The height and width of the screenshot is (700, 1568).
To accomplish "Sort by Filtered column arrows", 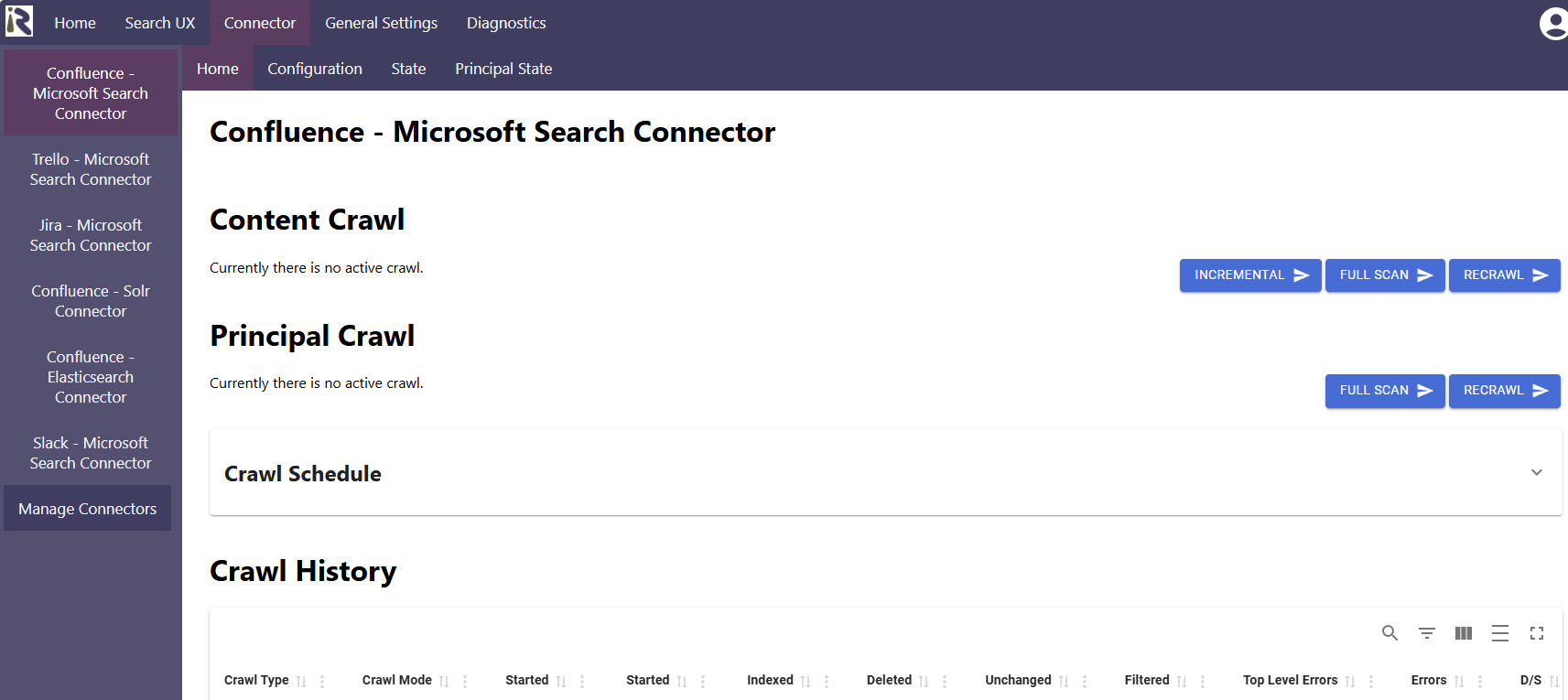I will pyautogui.click(x=1182, y=681).
